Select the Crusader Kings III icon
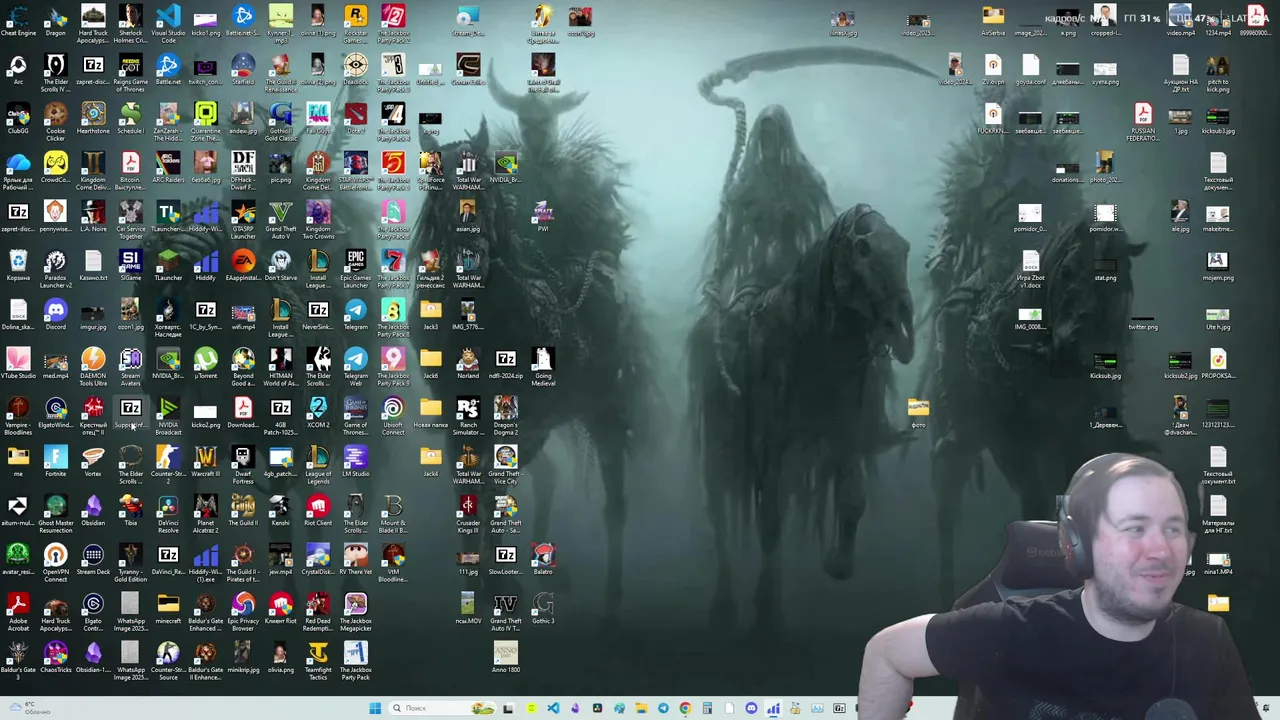The height and width of the screenshot is (720, 1280). [468, 507]
